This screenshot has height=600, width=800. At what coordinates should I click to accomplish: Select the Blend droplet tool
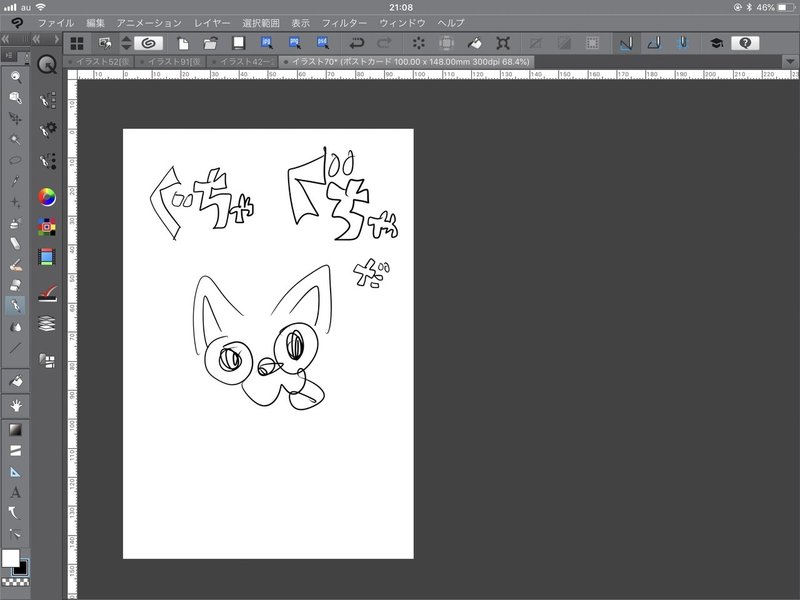pos(16,327)
